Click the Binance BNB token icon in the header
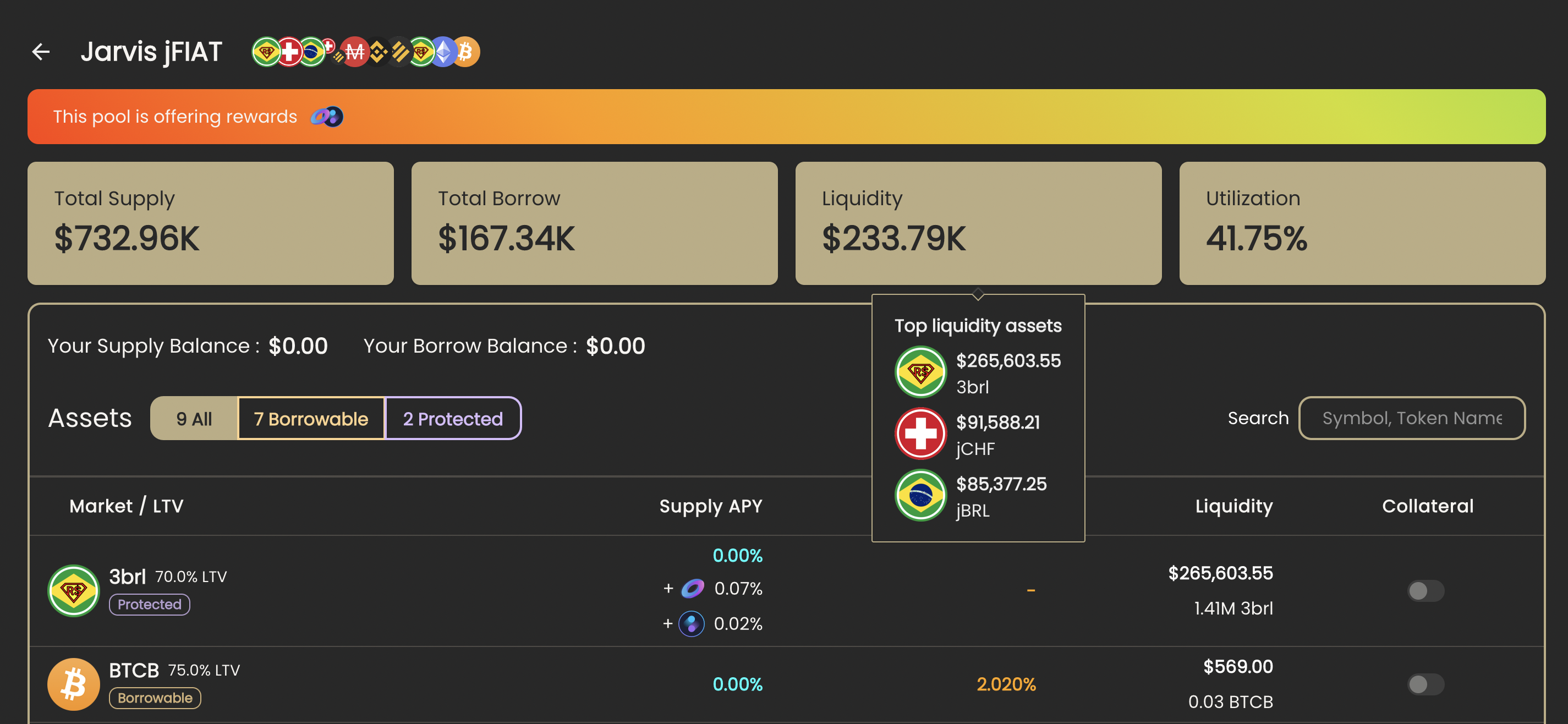This screenshot has width=1568, height=724. [x=379, y=52]
